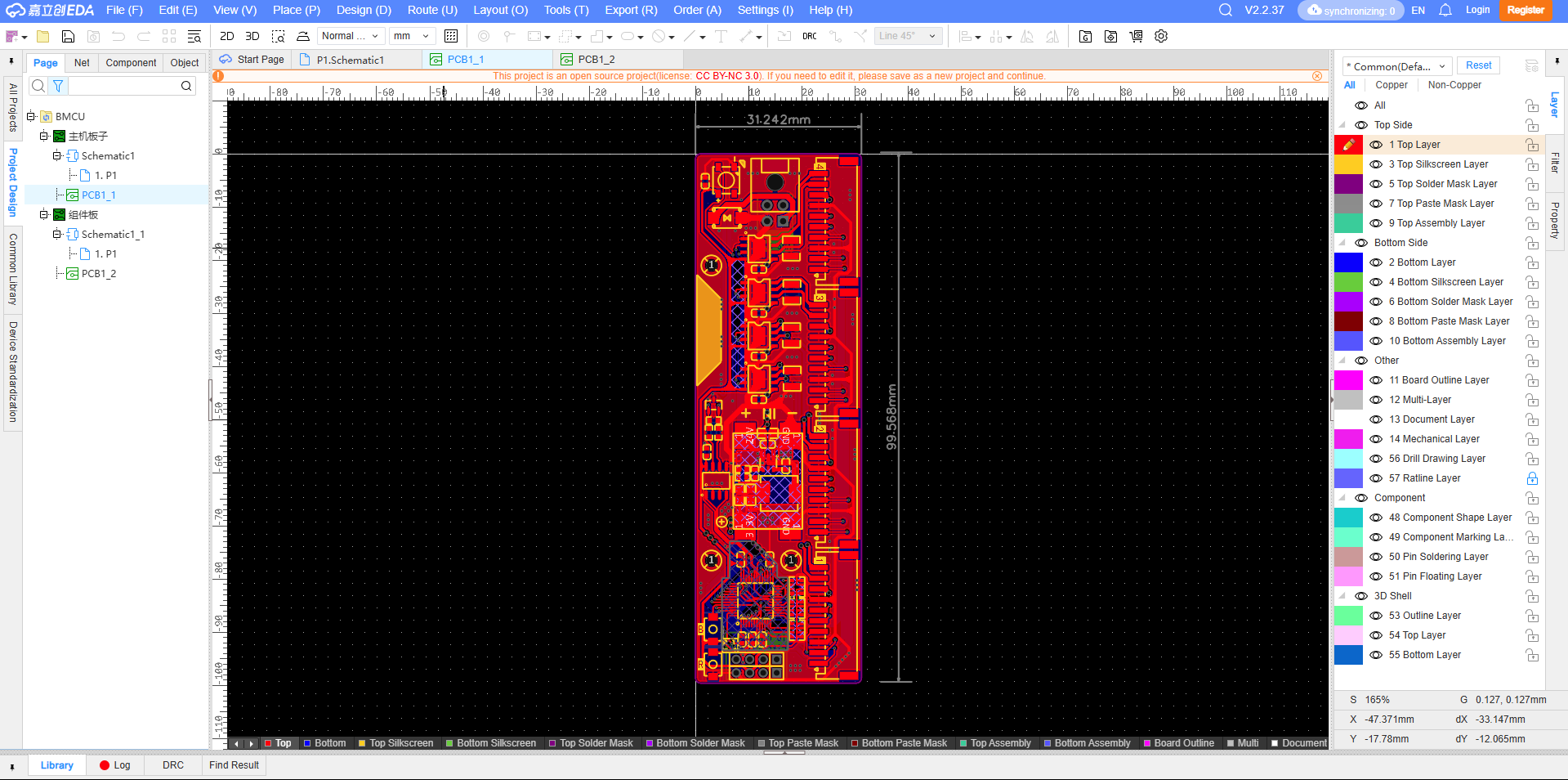Click the search icon in the project filter box
The height and width of the screenshot is (780, 1568).
(x=186, y=86)
